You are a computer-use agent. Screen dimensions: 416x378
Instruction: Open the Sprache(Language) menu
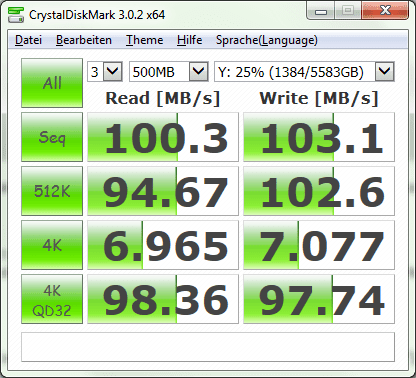267,40
